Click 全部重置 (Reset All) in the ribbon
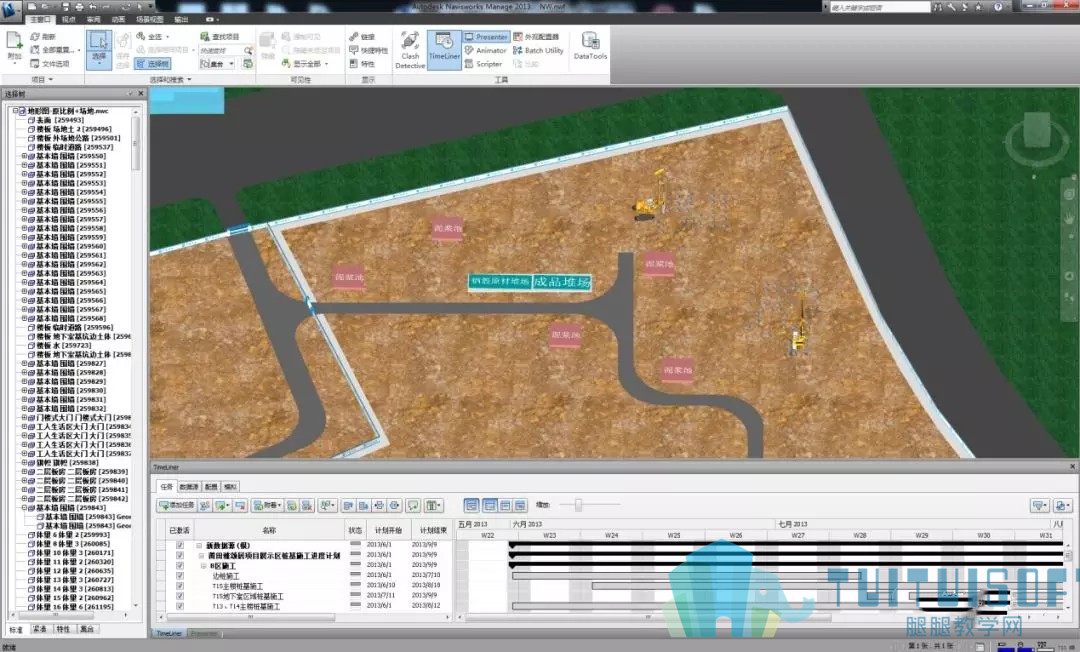Screen dimensions: 1080x652 coord(55,50)
